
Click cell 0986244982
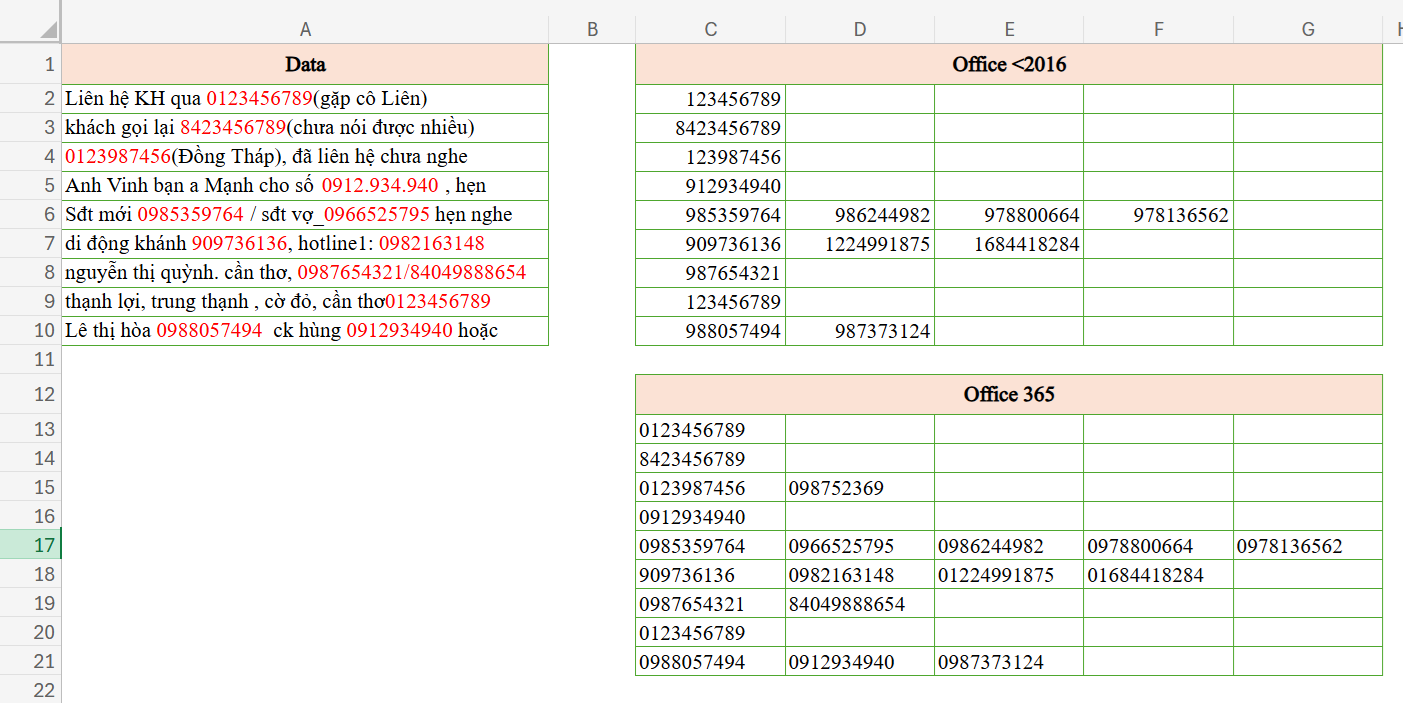coord(1009,546)
